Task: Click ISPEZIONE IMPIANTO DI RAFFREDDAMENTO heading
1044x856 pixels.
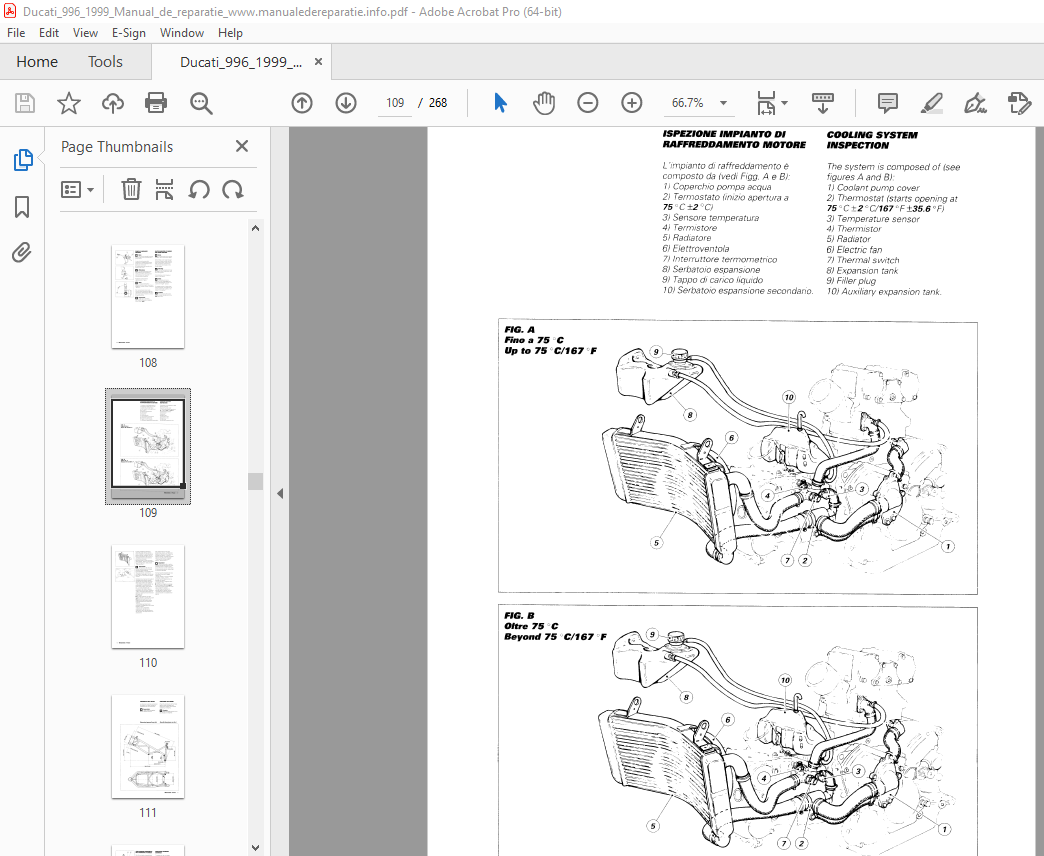Action: (x=734, y=139)
